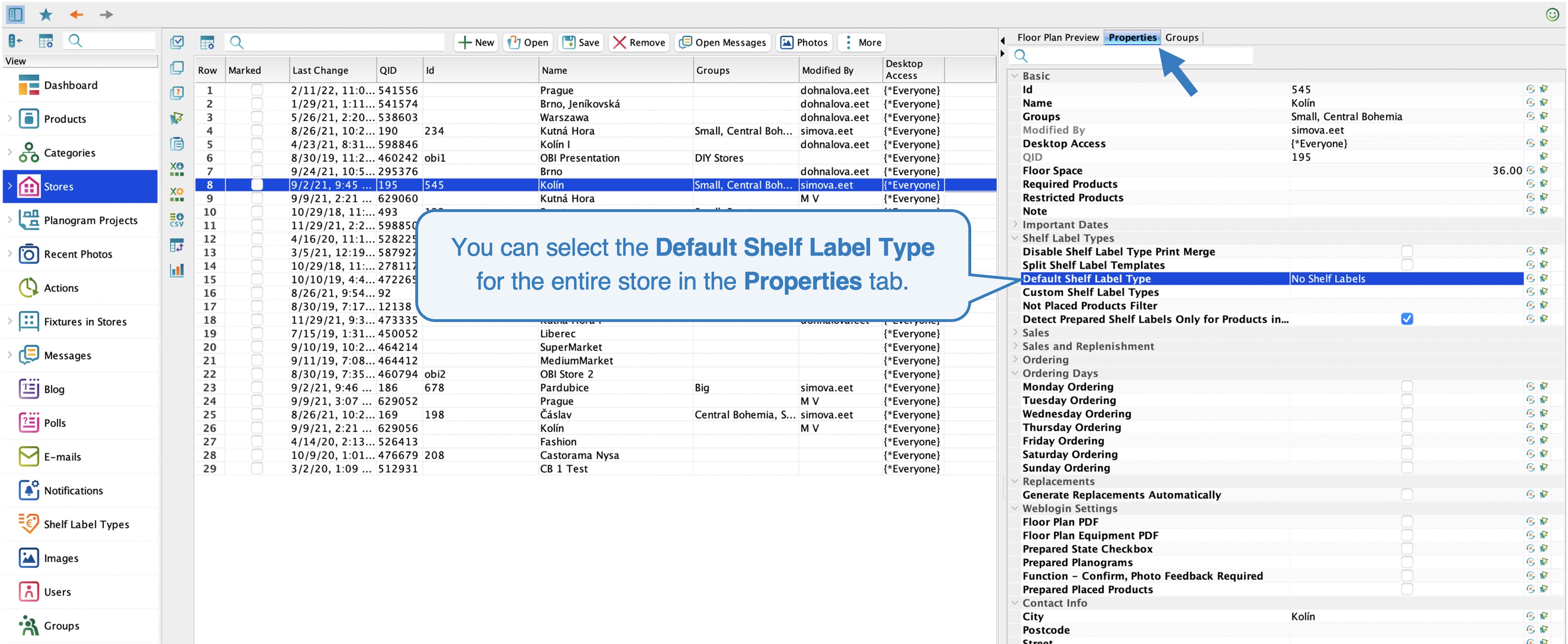Open the Categories section icon
The height and width of the screenshot is (644, 1568).
(29, 153)
